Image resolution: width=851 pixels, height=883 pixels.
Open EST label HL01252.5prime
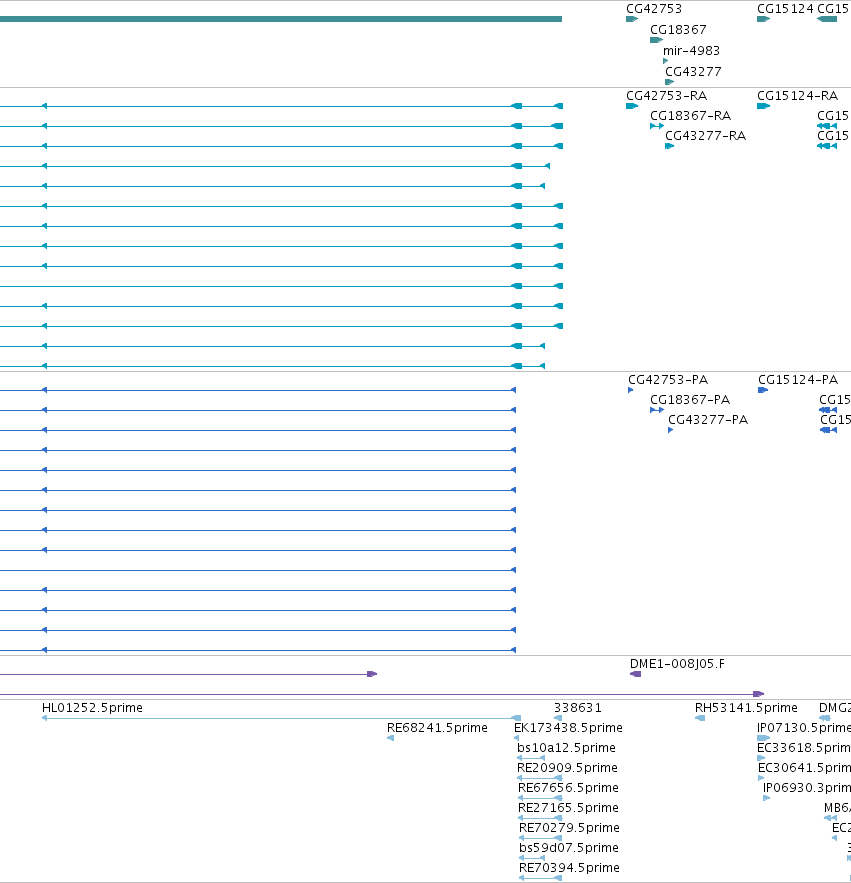point(92,707)
